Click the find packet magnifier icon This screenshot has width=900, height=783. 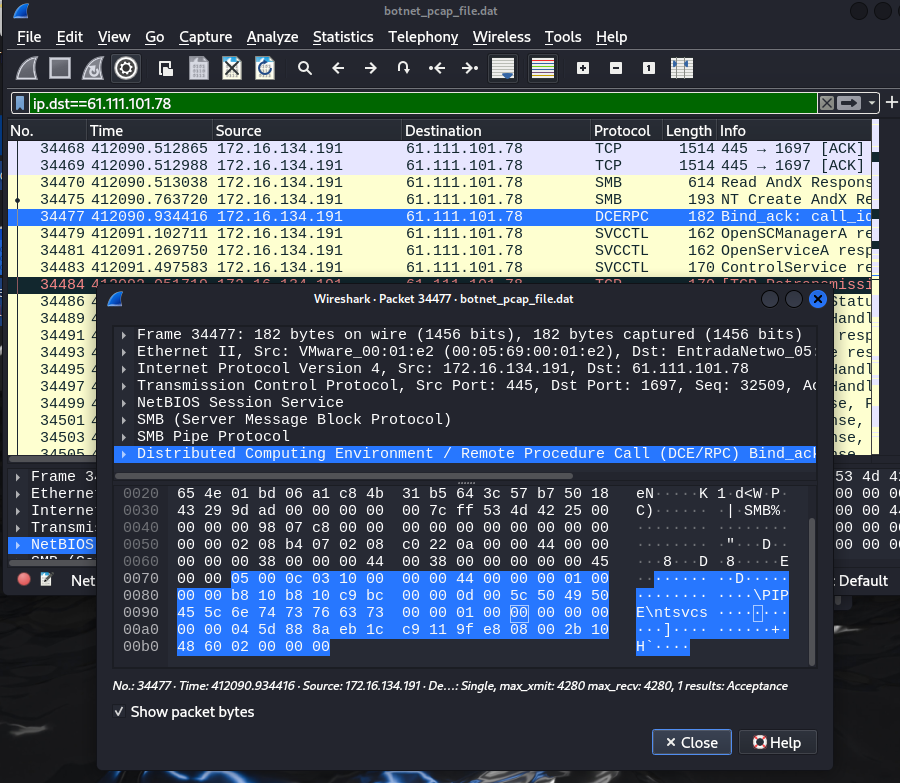(305, 68)
